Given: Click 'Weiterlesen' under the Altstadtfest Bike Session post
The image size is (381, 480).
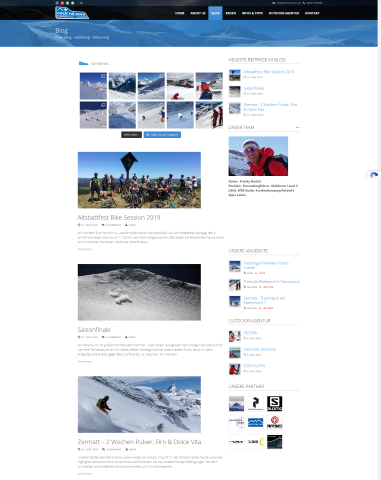Looking at the screenshot, I should tap(85, 249).
